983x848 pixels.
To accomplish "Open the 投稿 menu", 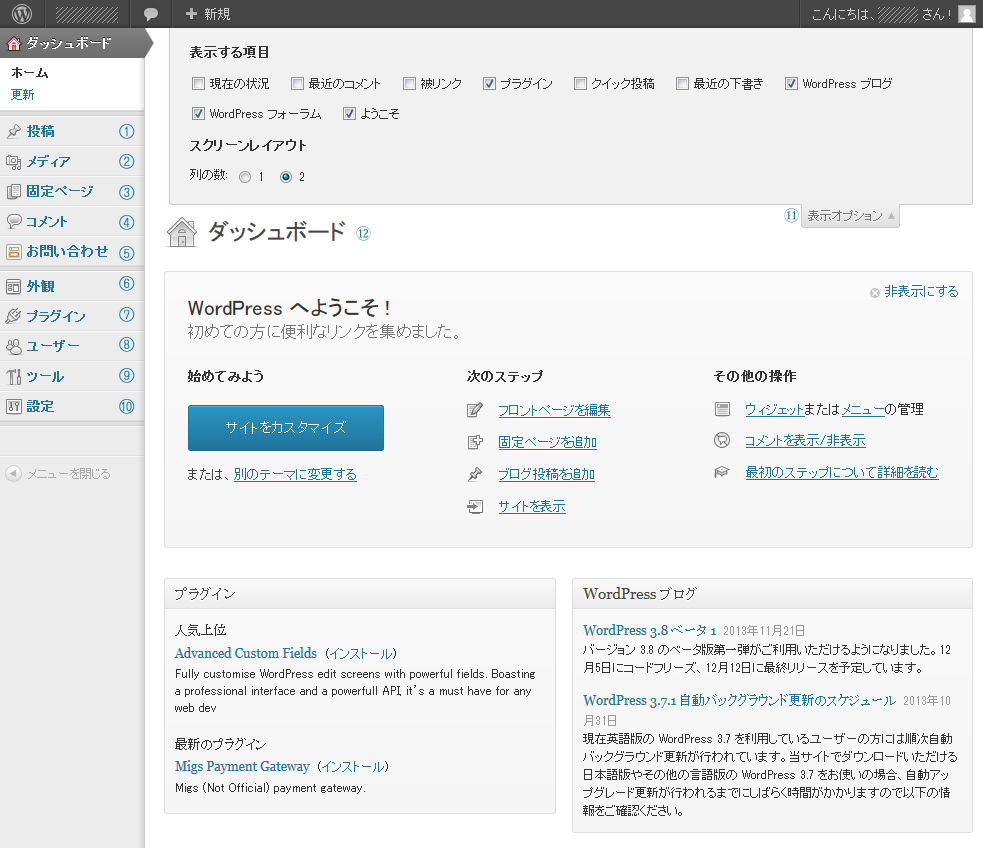I will 71,131.
